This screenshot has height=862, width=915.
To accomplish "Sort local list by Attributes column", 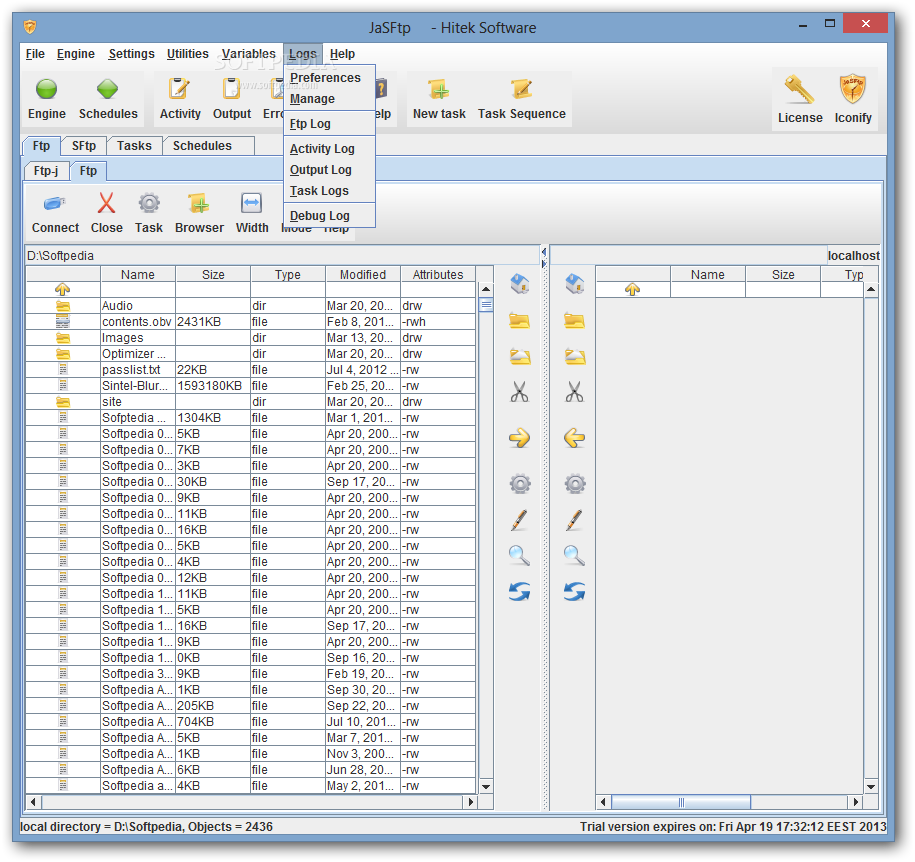I will 438,274.
